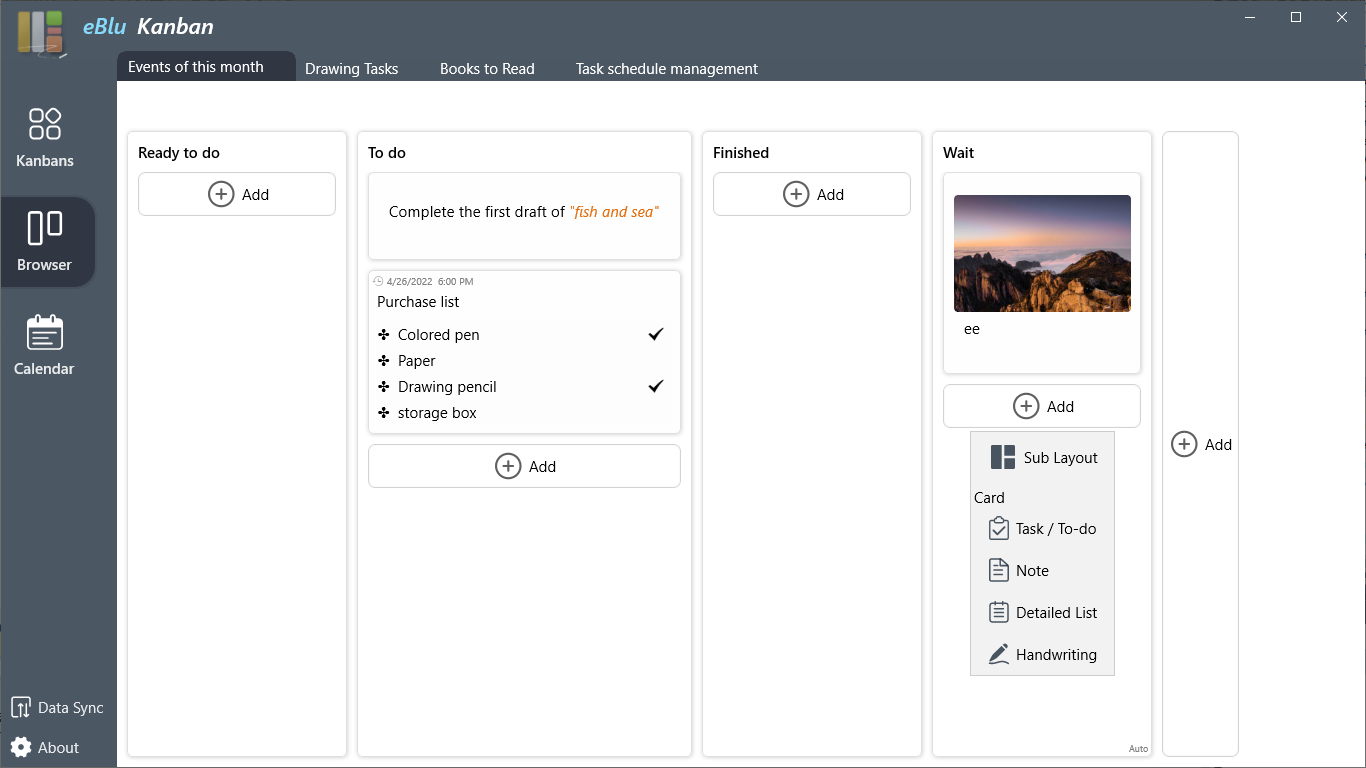1366x768 pixels.
Task: Click the mountain sunset image thumbnail
Action: pos(1042,253)
